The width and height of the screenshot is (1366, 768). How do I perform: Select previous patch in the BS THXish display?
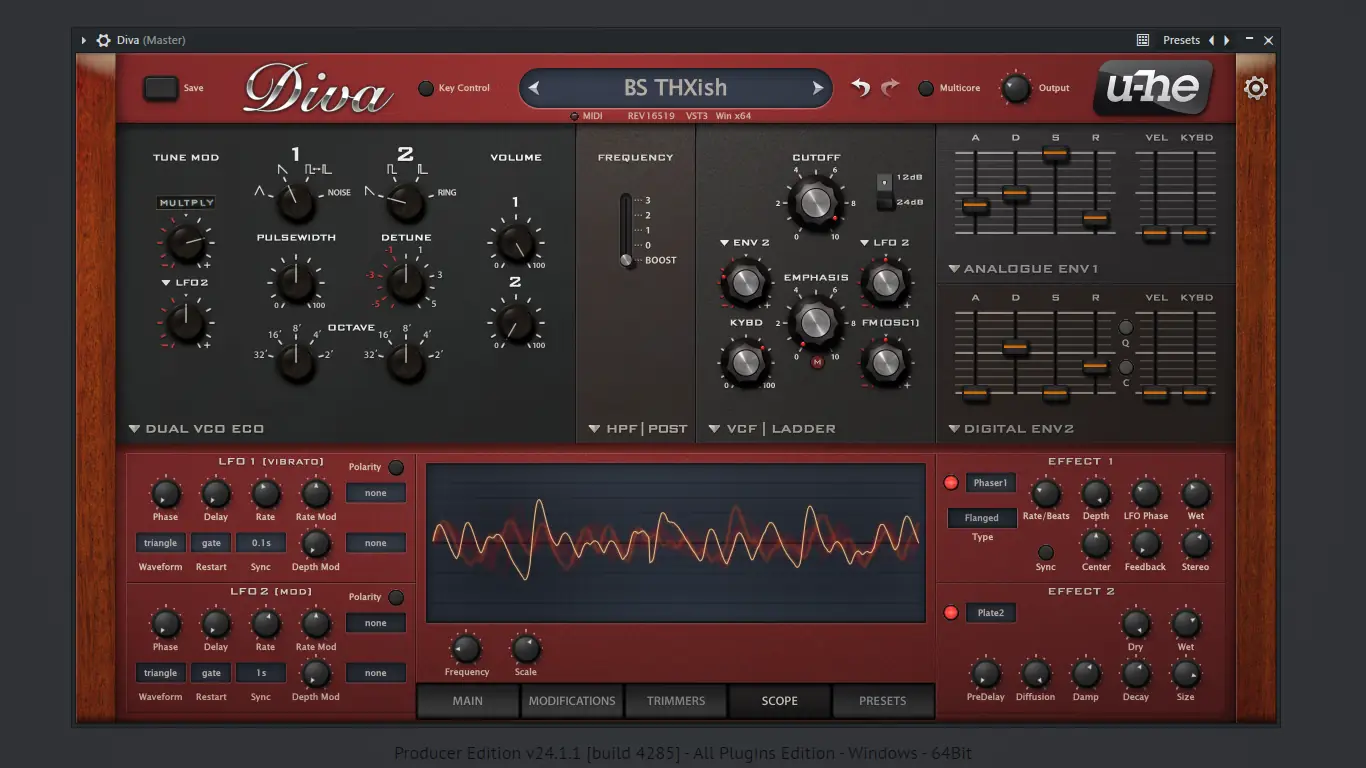point(534,88)
